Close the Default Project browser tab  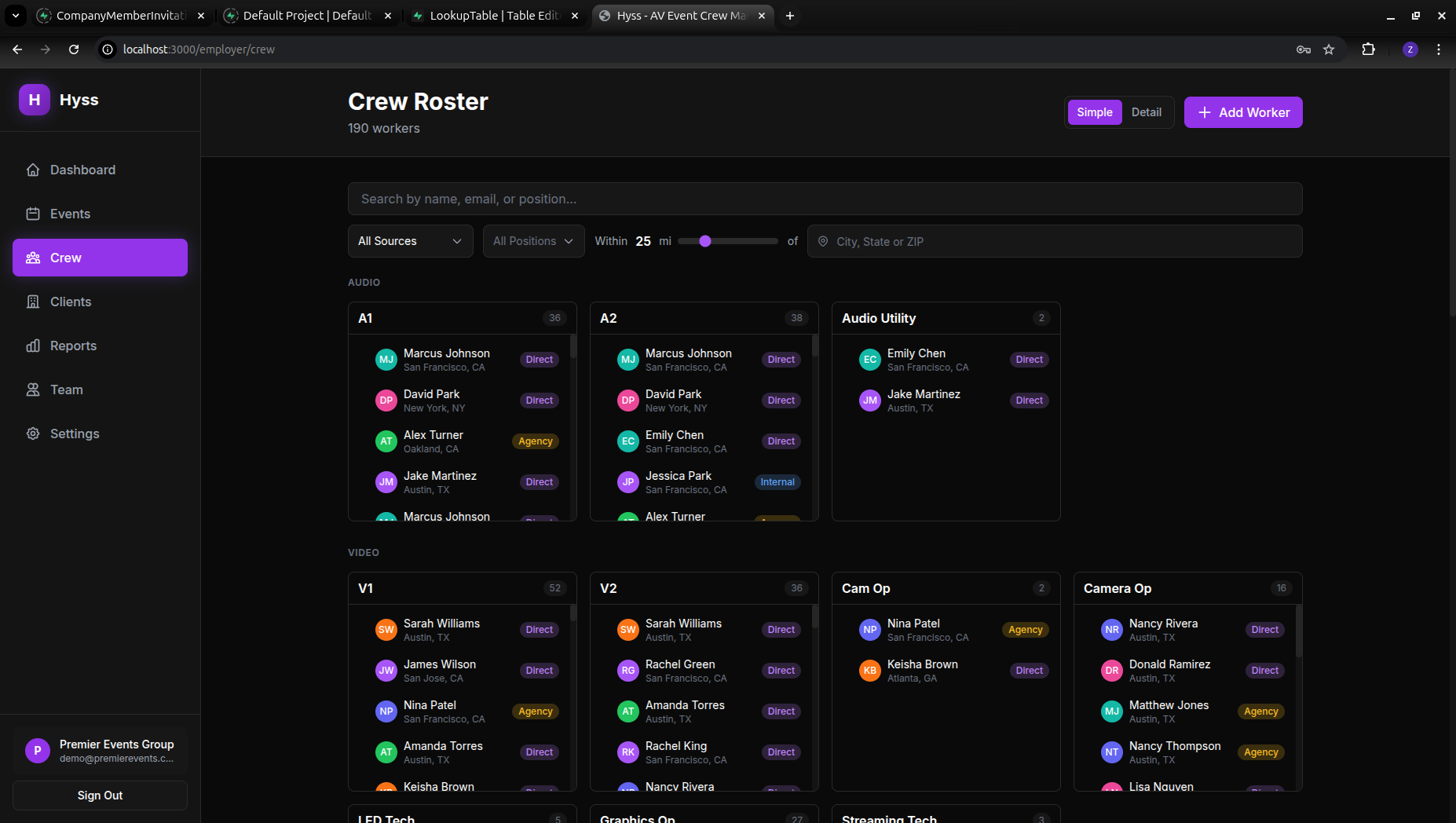388,16
